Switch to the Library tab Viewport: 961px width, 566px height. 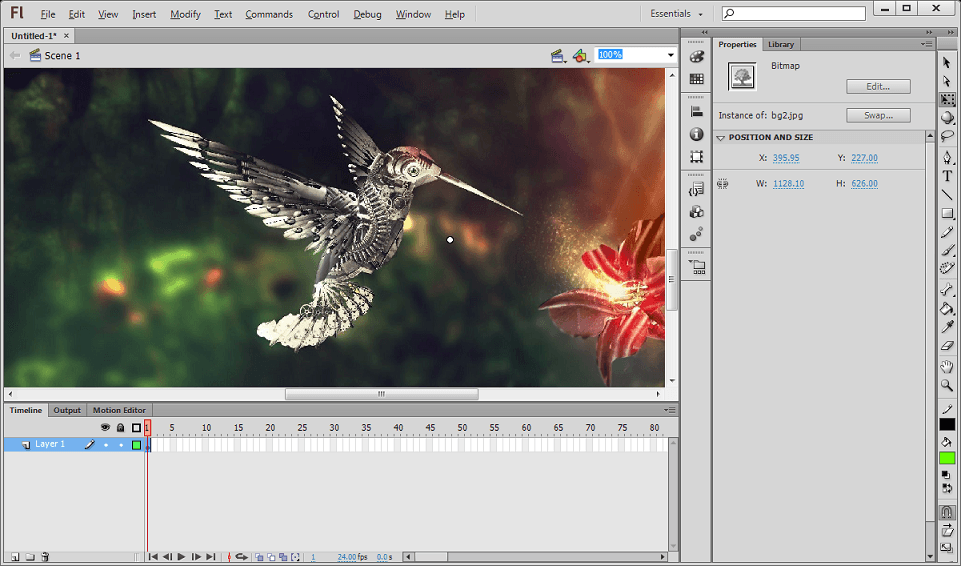click(781, 45)
